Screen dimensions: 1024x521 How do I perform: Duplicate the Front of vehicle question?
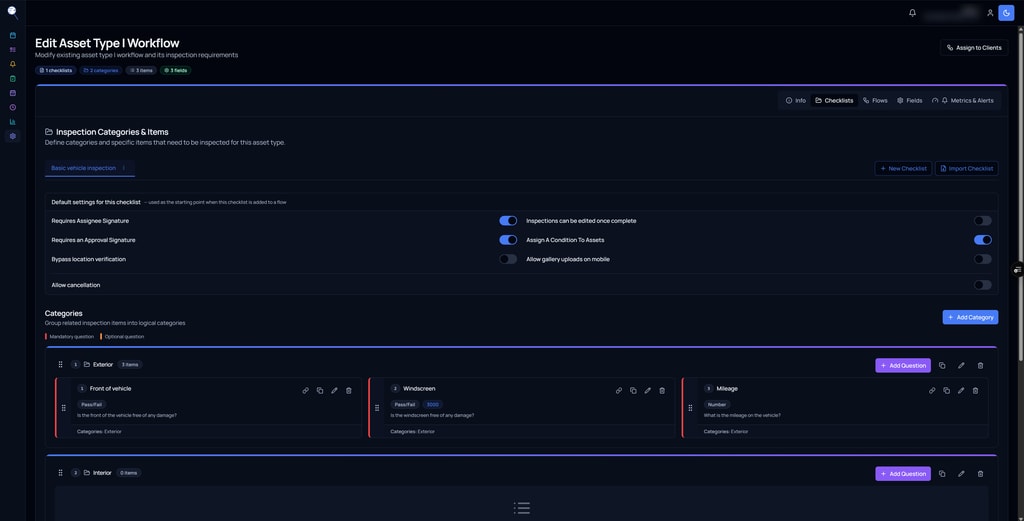coord(320,390)
